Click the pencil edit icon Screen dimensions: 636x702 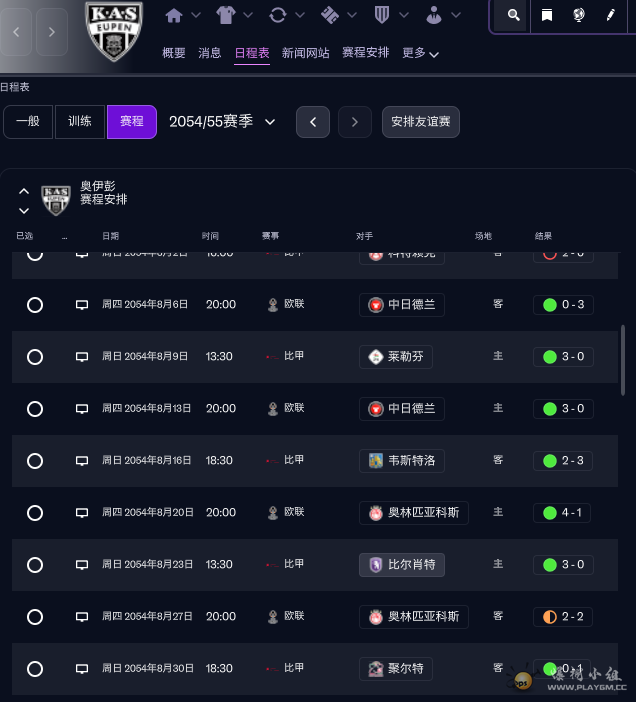[x=610, y=16]
